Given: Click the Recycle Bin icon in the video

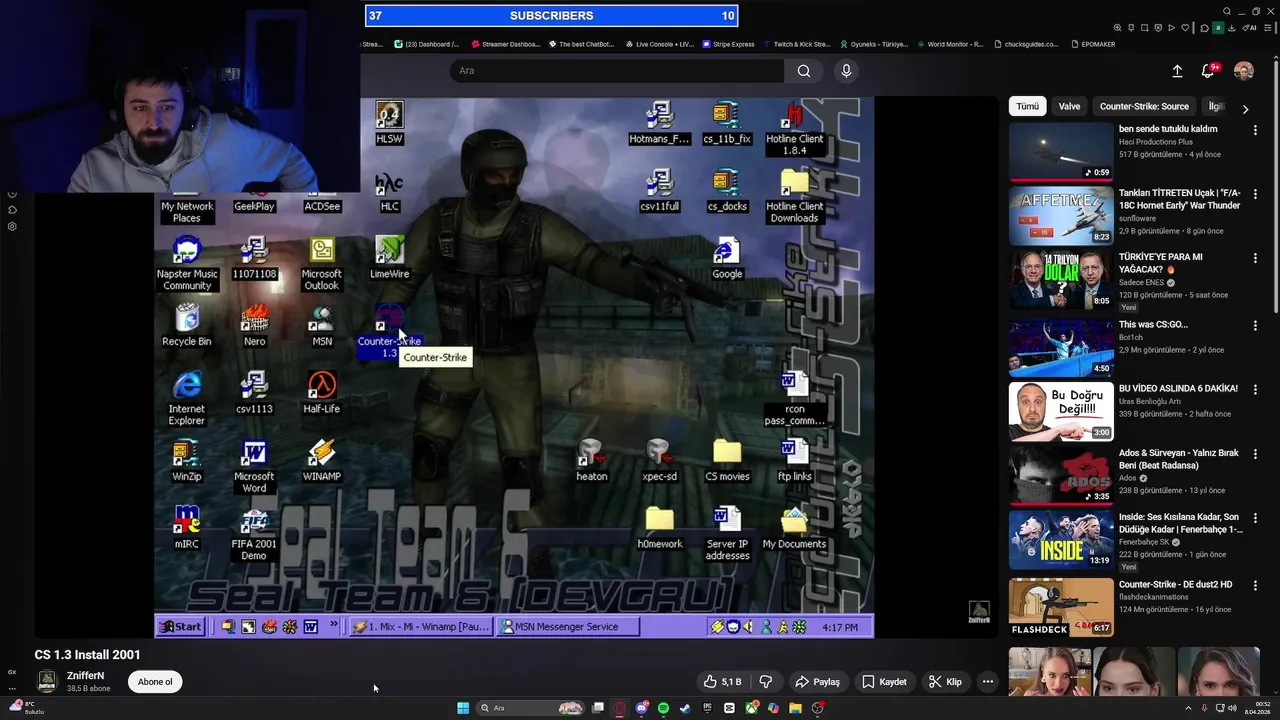Looking at the screenshot, I should [x=186, y=326].
